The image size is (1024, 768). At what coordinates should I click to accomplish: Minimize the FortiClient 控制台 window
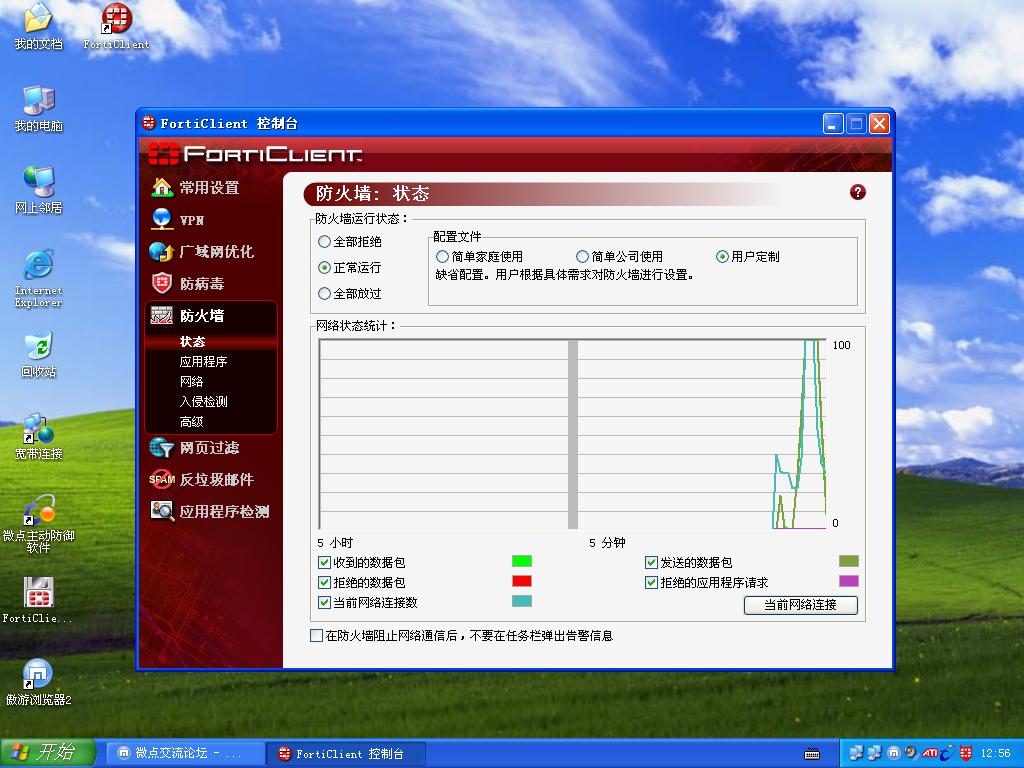[833, 123]
